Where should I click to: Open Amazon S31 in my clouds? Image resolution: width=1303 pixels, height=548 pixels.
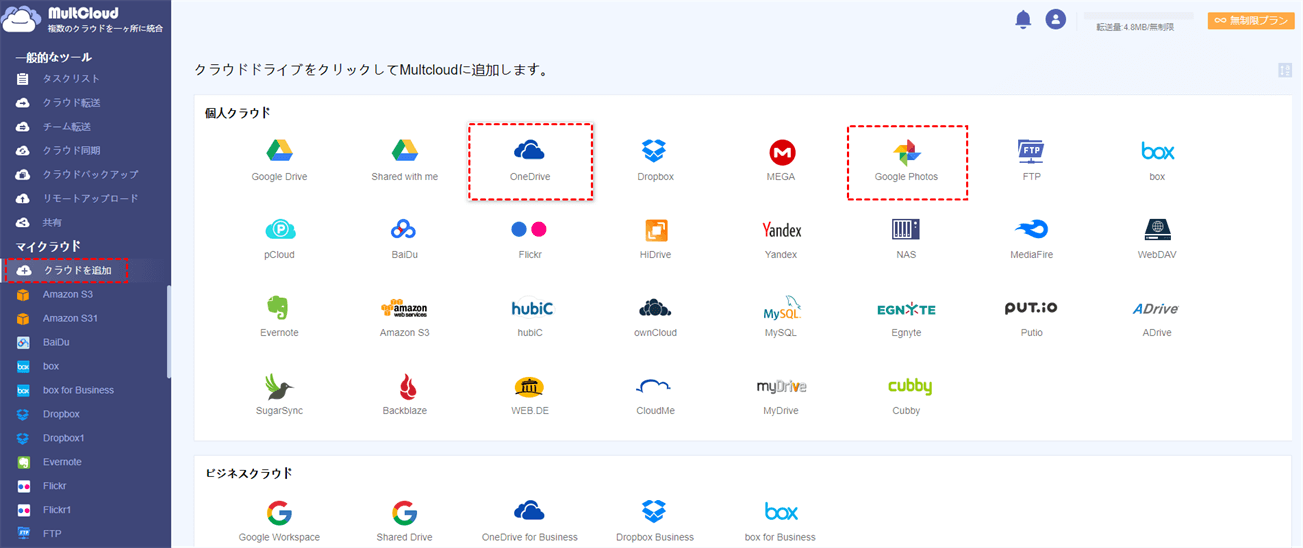(70, 318)
